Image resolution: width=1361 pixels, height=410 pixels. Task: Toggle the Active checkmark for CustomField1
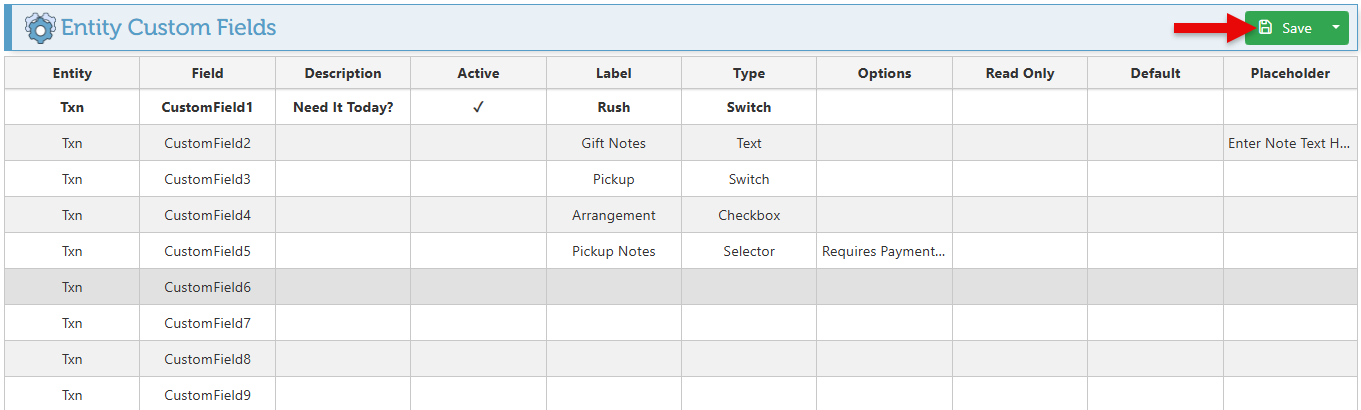tap(478, 107)
